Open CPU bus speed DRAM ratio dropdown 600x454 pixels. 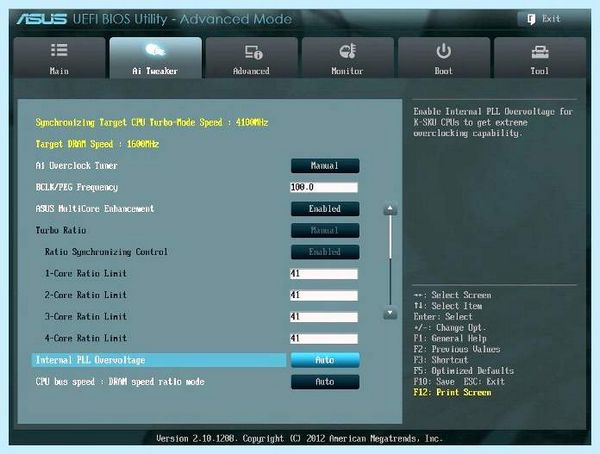325,382
